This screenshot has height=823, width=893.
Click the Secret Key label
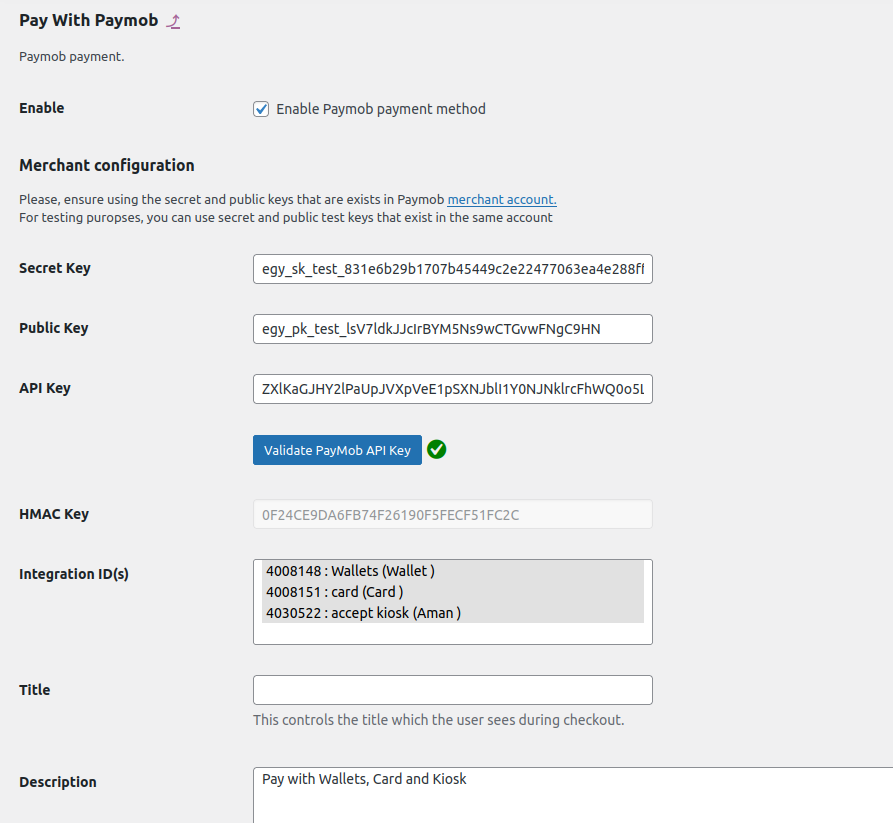(55, 268)
